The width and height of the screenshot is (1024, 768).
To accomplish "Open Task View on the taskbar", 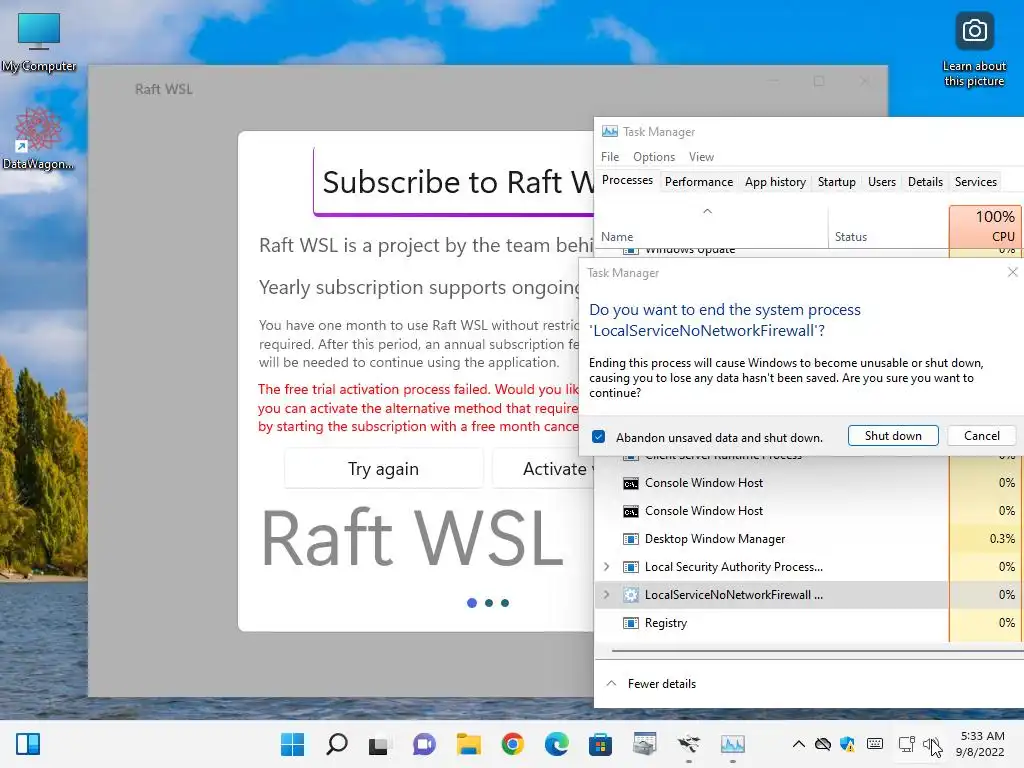I will click(379, 745).
